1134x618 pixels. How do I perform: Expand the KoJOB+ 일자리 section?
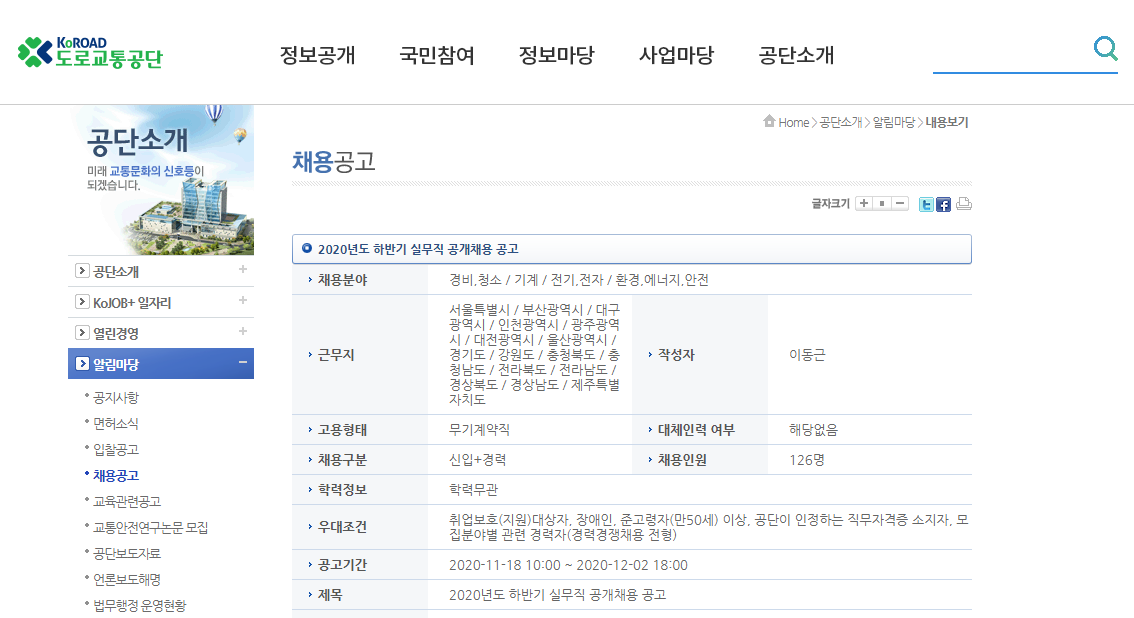243,301
